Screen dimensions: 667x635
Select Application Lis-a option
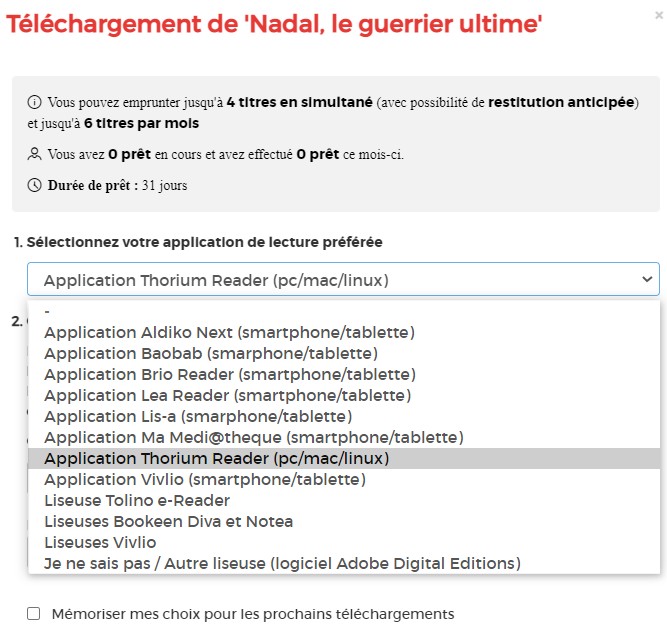click(198, 416)
